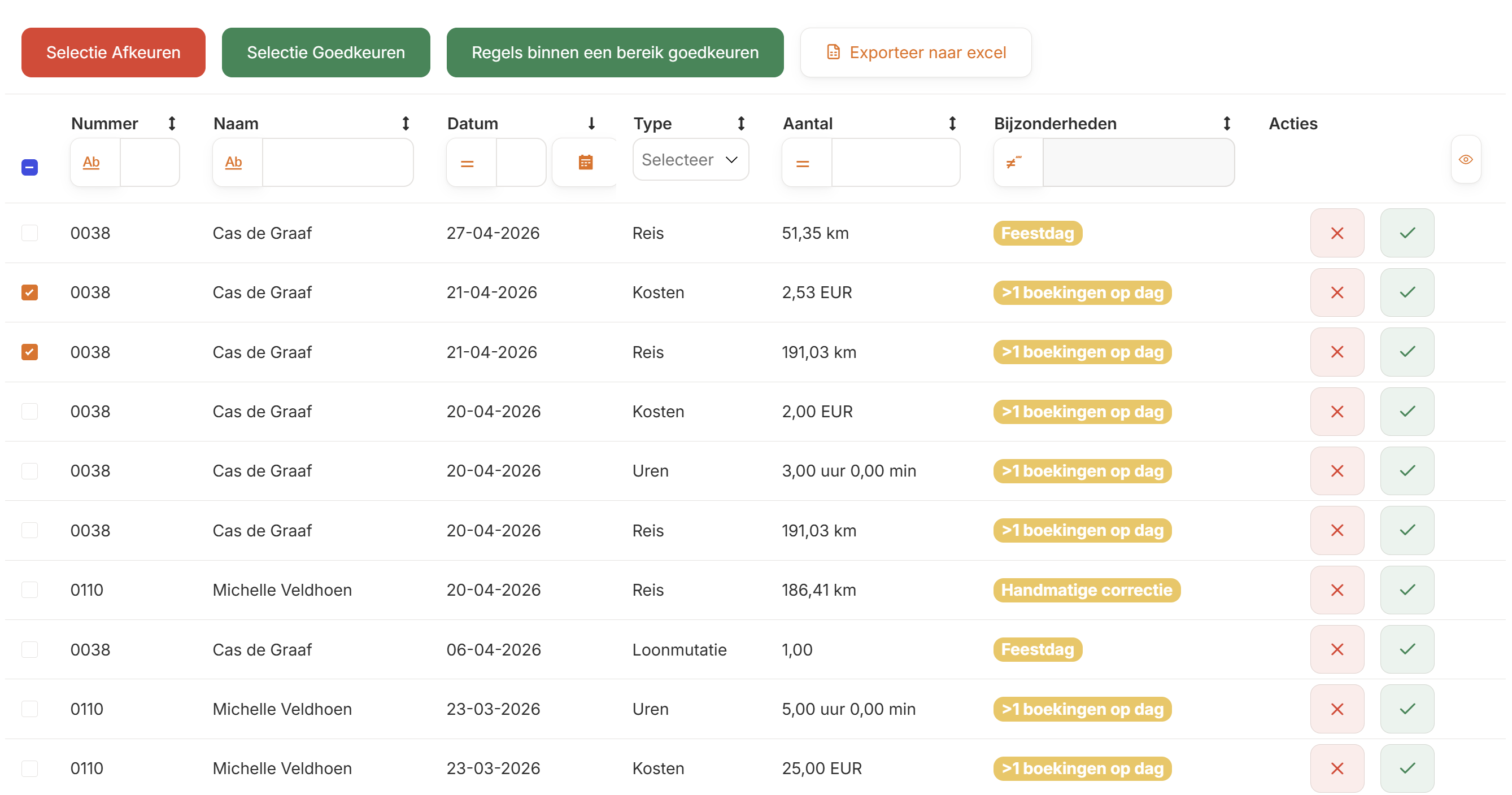The width and height of the screenshot is (1512, 795).
Task: Click the Selectie Afkeuren button
Action: (114, 52)
